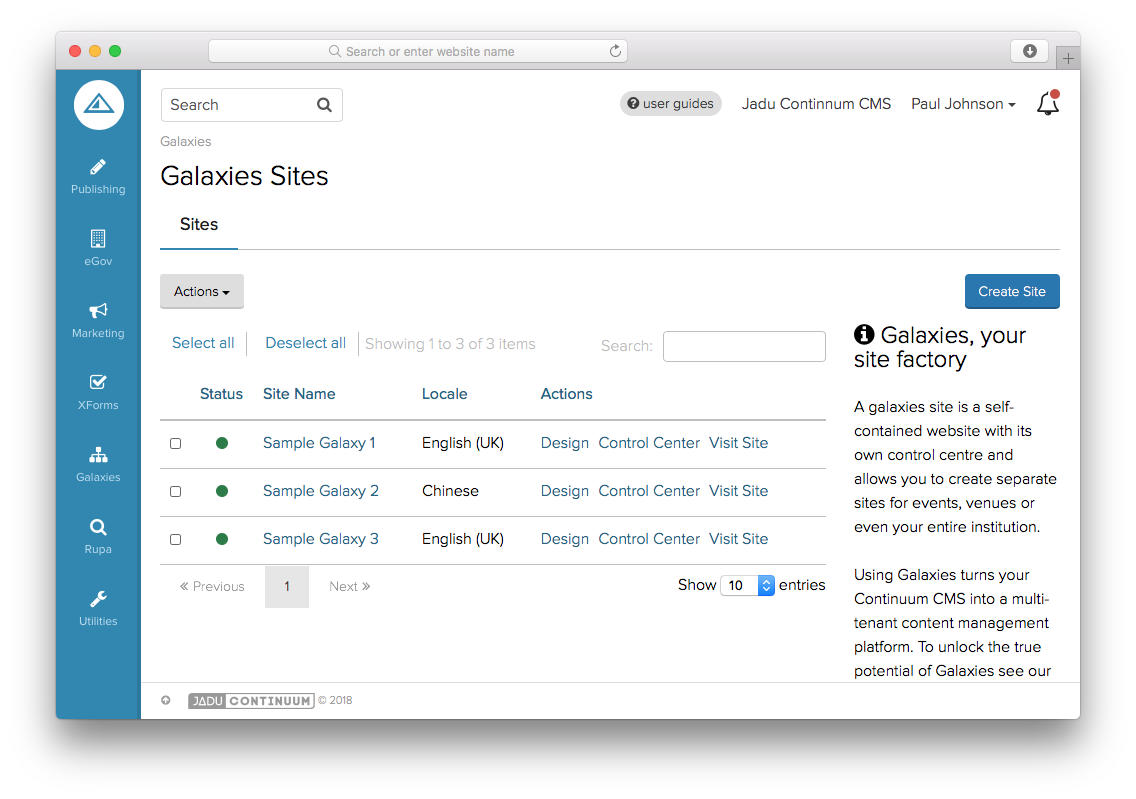The width and height of the screenshot is (1136, 799).
Task: Click the Jadu logo at sidebar top
Action: point(98,104)
